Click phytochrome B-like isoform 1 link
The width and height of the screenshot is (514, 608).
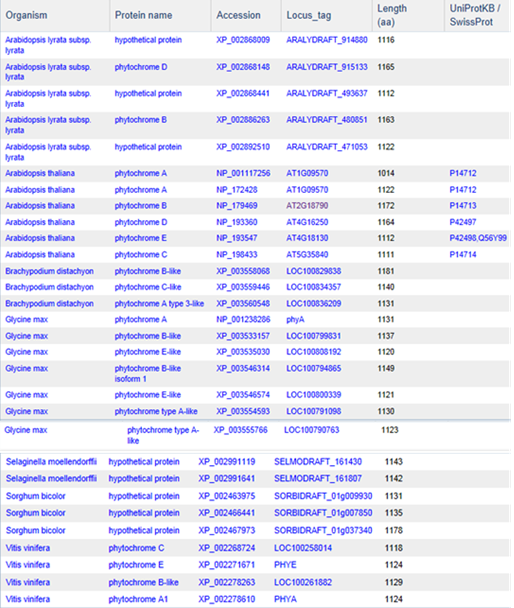click(x=148, y=373)
